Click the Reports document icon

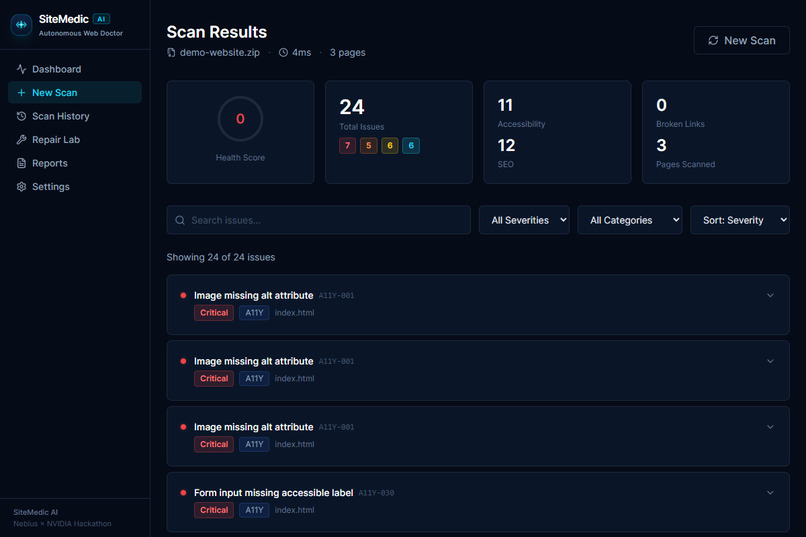[x=21, y=163]
